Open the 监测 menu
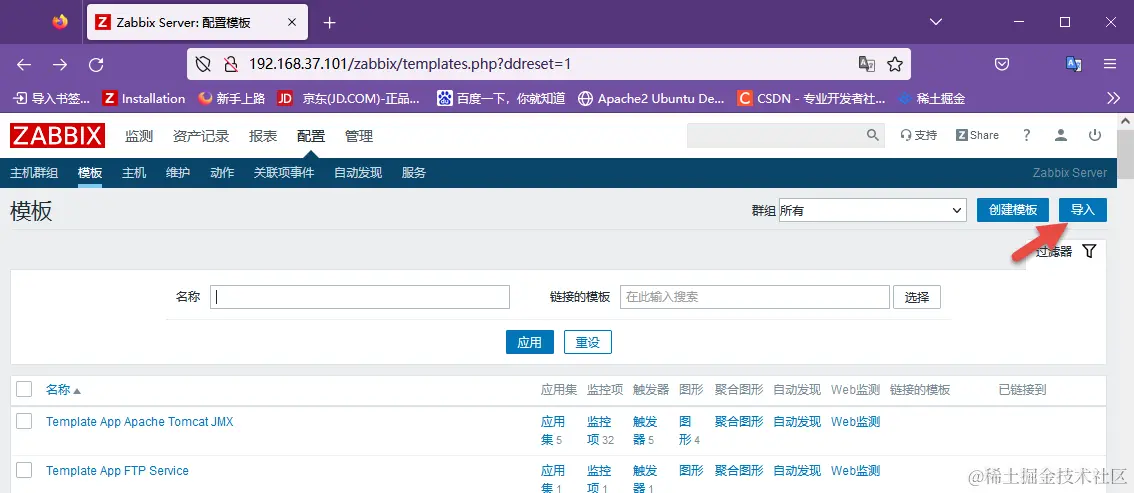The width and height of the screenshot is (1134, 493). pos(139,136)
